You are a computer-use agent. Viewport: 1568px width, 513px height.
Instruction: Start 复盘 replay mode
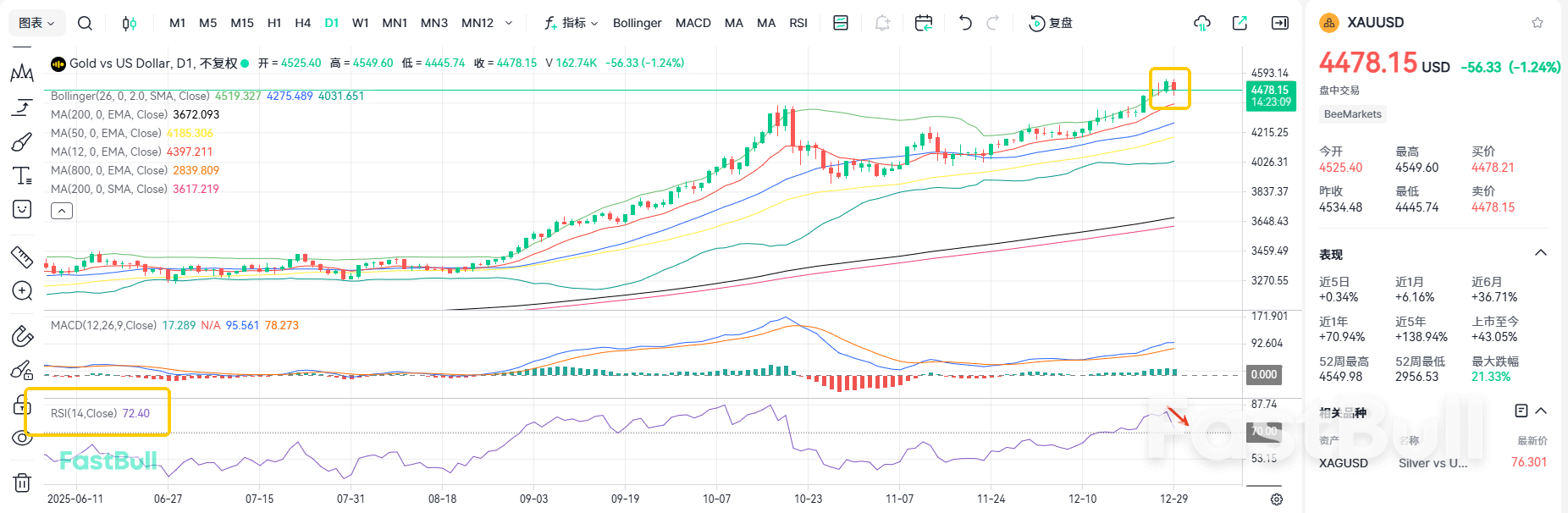coord(1051,23)
